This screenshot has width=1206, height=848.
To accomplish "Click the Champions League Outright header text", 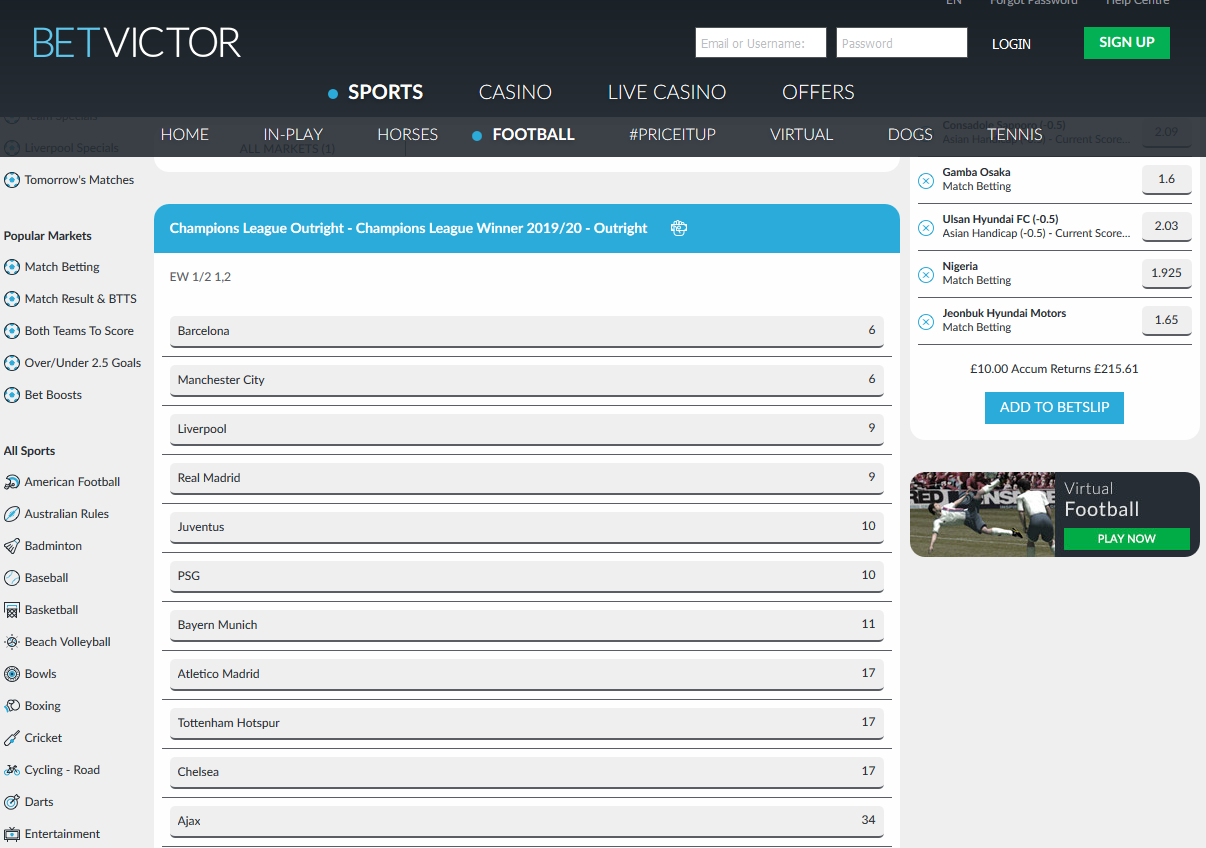I will click(x=408, y=228).
